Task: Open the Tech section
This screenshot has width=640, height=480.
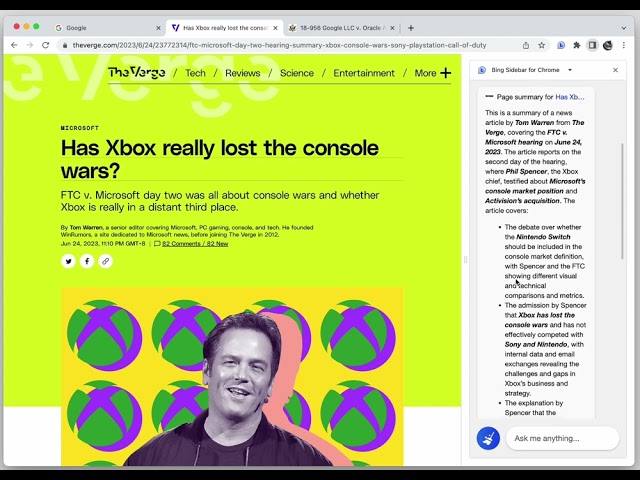Action: tap(196, 73)
